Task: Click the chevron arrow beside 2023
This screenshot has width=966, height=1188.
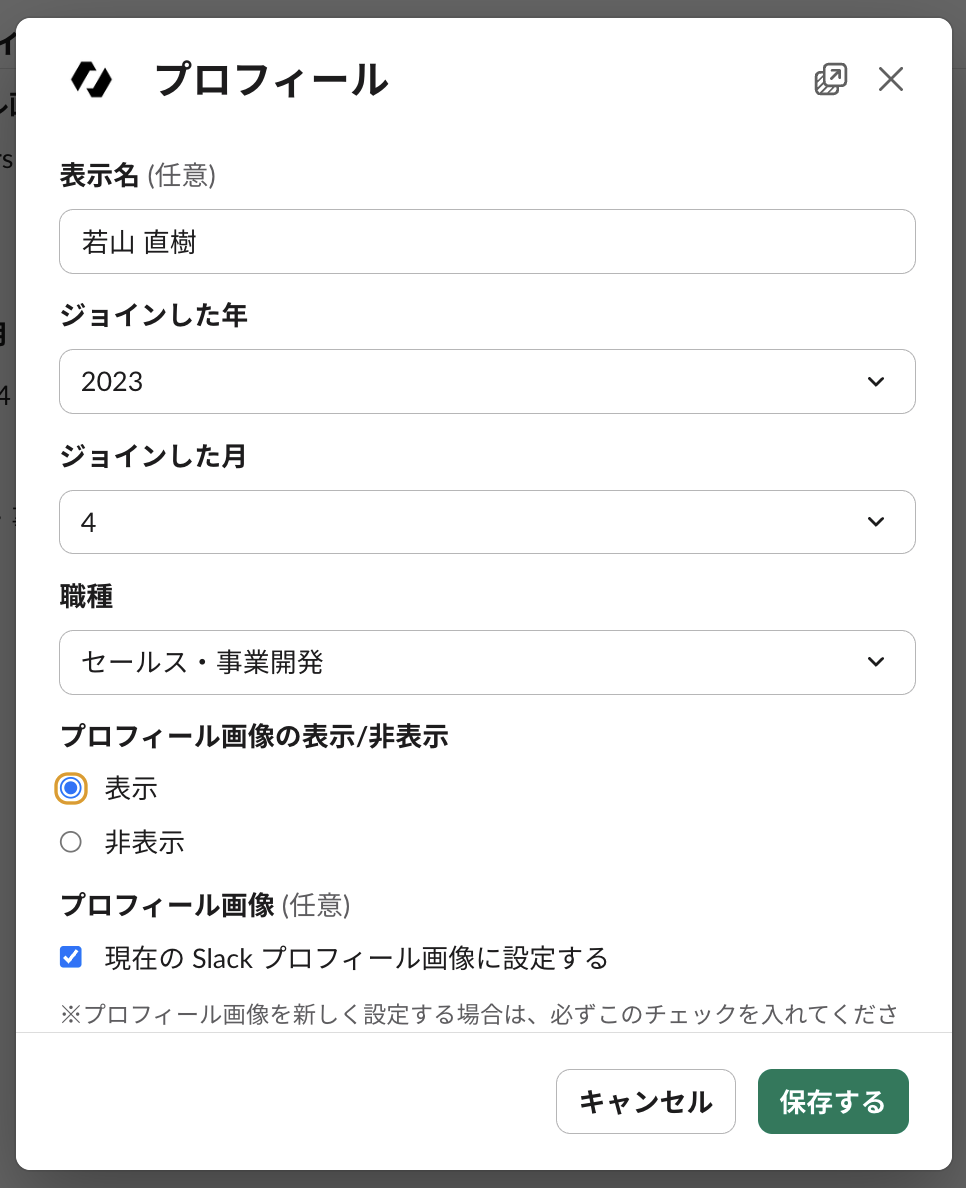Action: [x=876, y=381]
